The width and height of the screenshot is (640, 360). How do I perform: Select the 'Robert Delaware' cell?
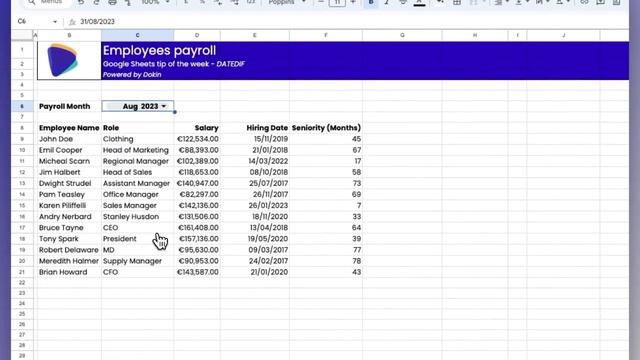tap(69, 250)
